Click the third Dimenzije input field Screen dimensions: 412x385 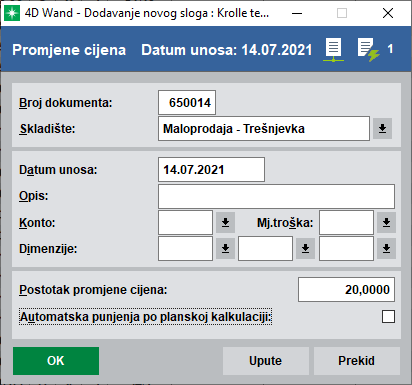click(x=346, y=248)
